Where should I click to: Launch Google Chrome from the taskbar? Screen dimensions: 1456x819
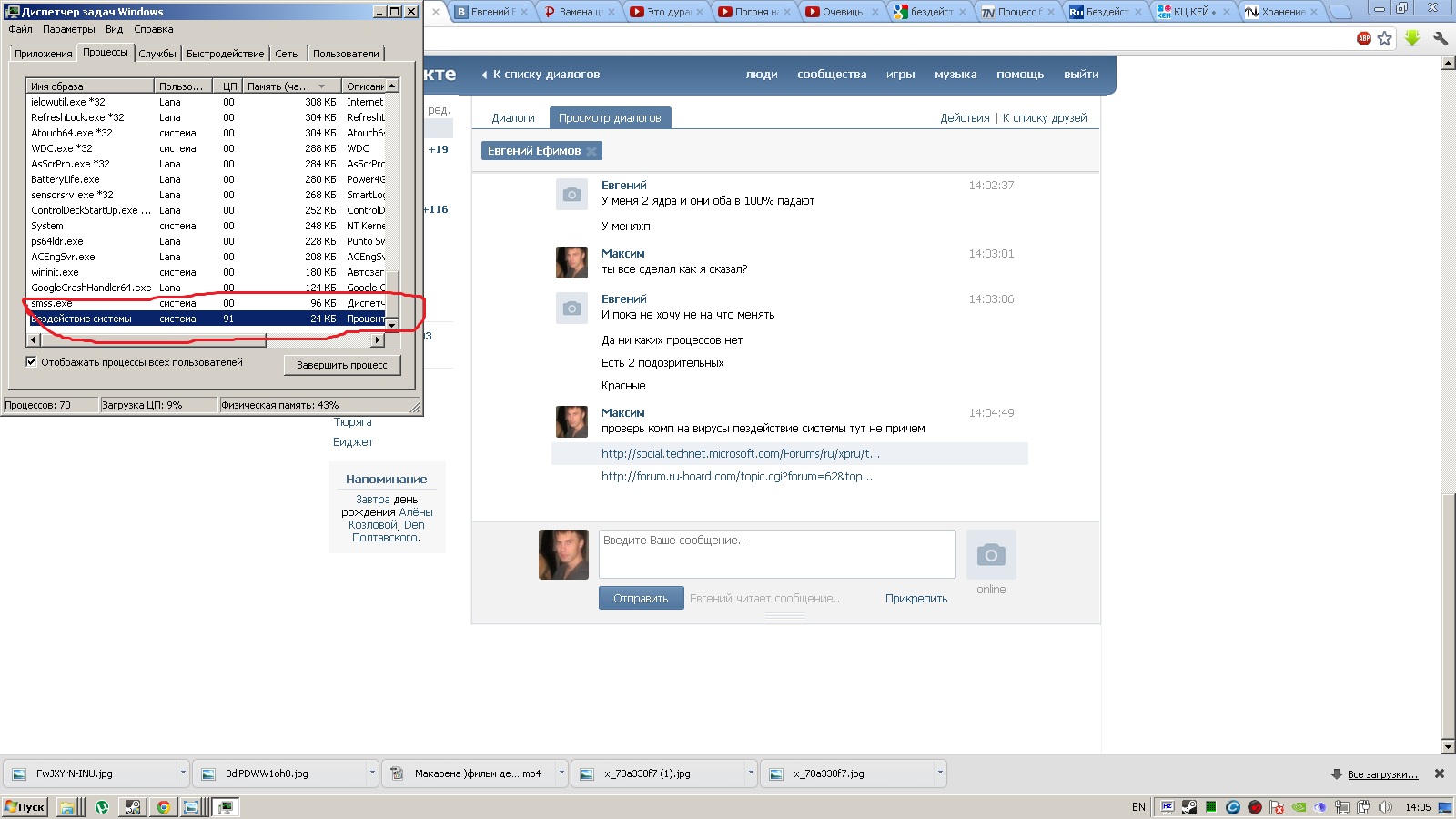[163, 807]
